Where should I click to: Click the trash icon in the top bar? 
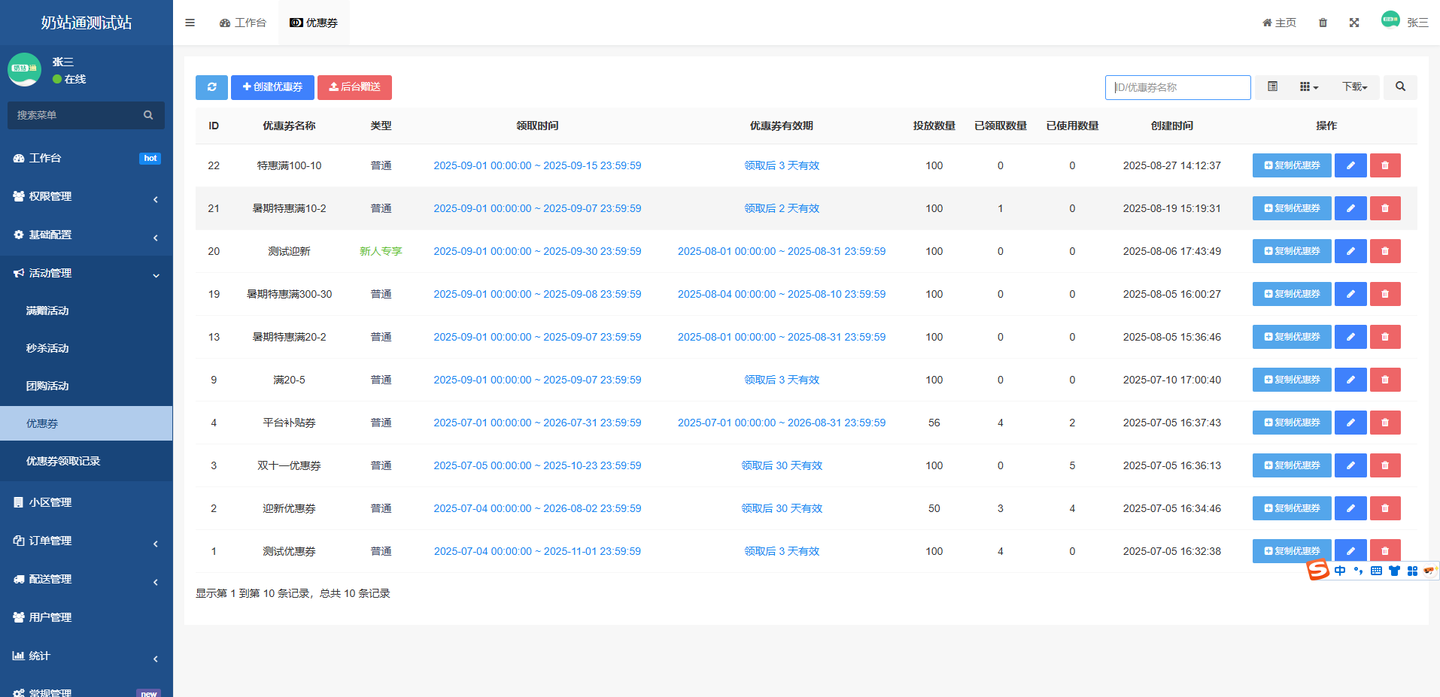[x=1323, y=22]
